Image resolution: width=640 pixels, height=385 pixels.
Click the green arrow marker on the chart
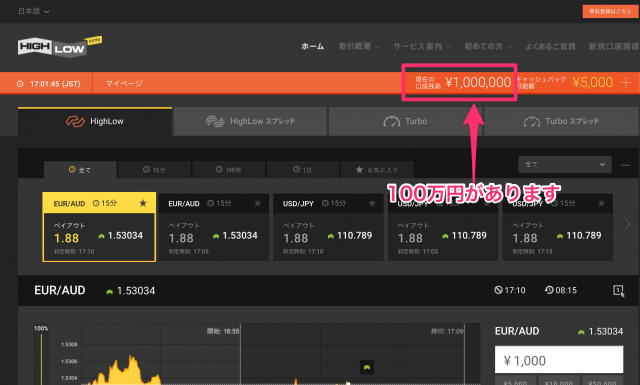pos(367,367)
